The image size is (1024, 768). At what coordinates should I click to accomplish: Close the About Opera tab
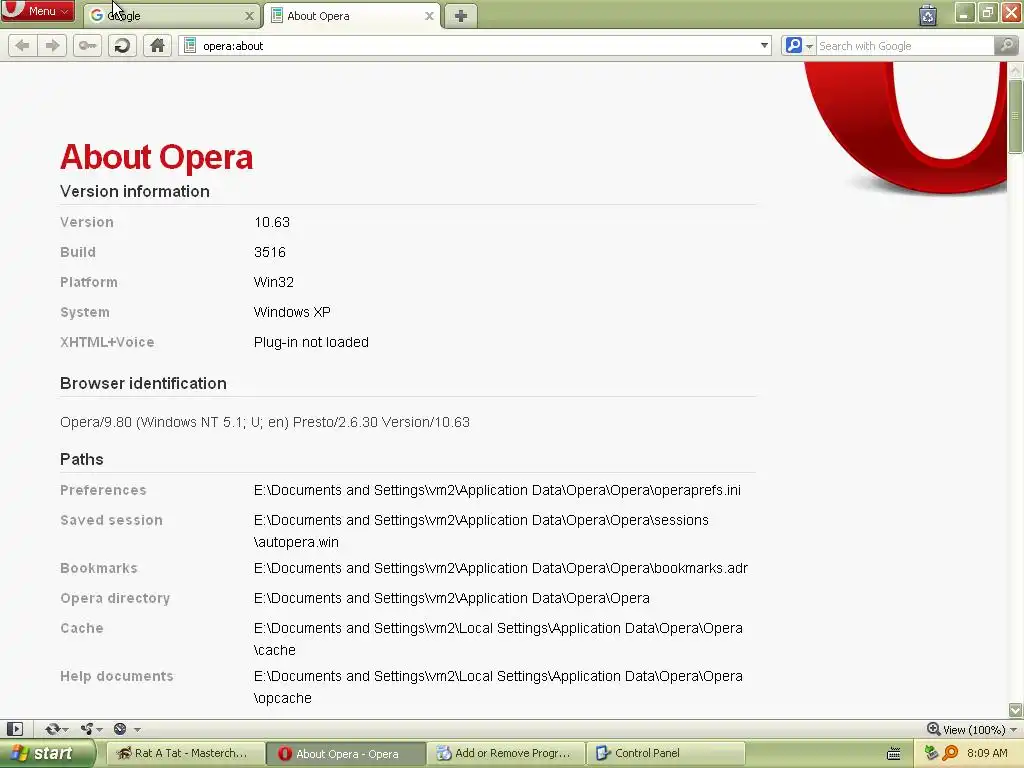pos(429,16)
